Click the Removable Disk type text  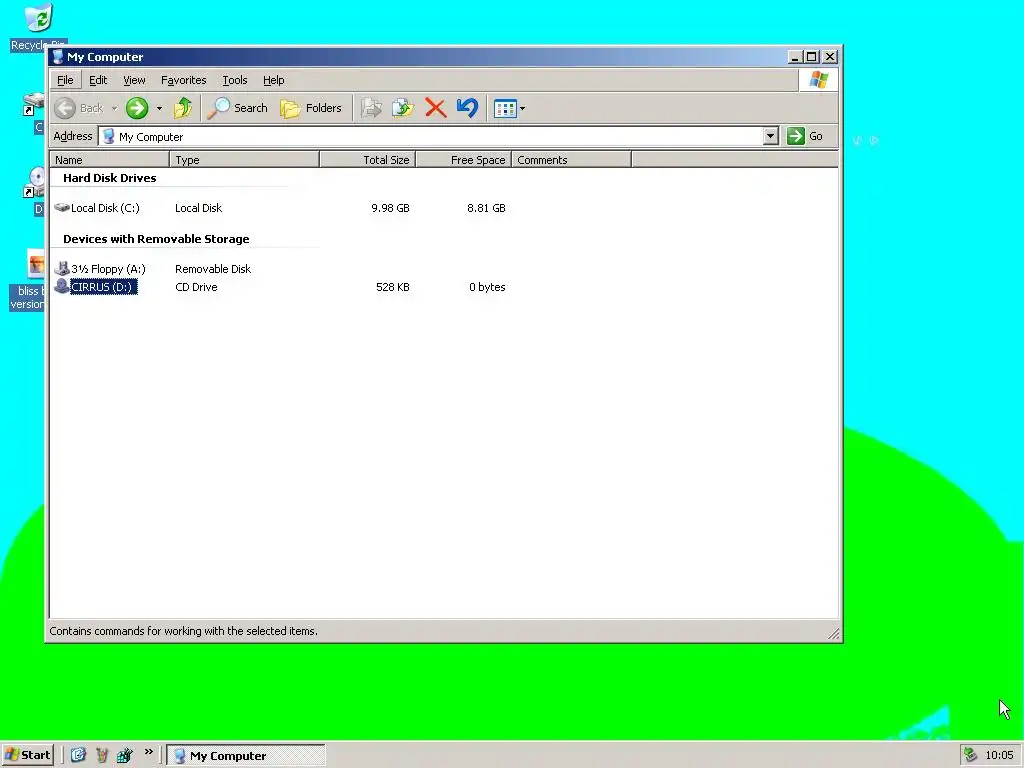(x=213, y=268)
